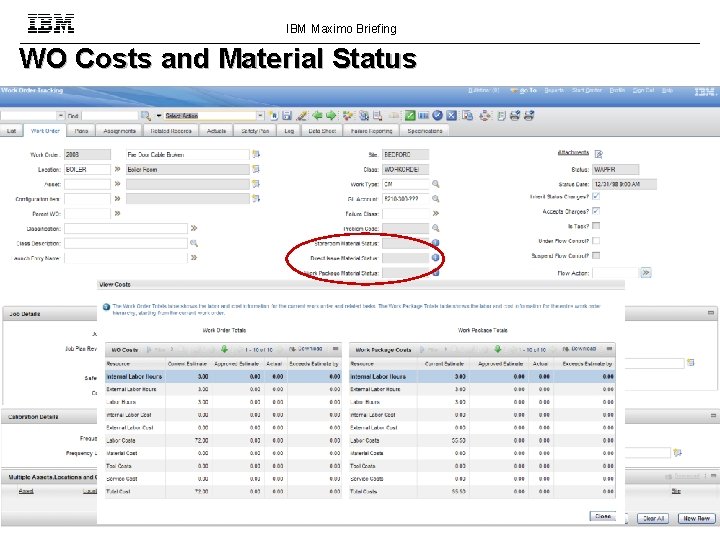This screenshot has width=720, height=540.
Task: Click the icon next to Attachments
Action: point(598,153)
